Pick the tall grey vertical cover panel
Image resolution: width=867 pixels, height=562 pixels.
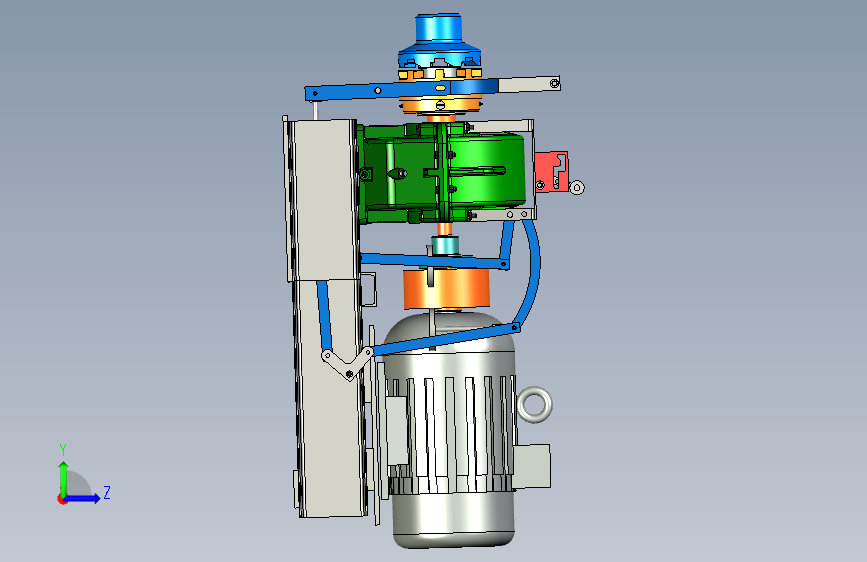pos(326,318)
